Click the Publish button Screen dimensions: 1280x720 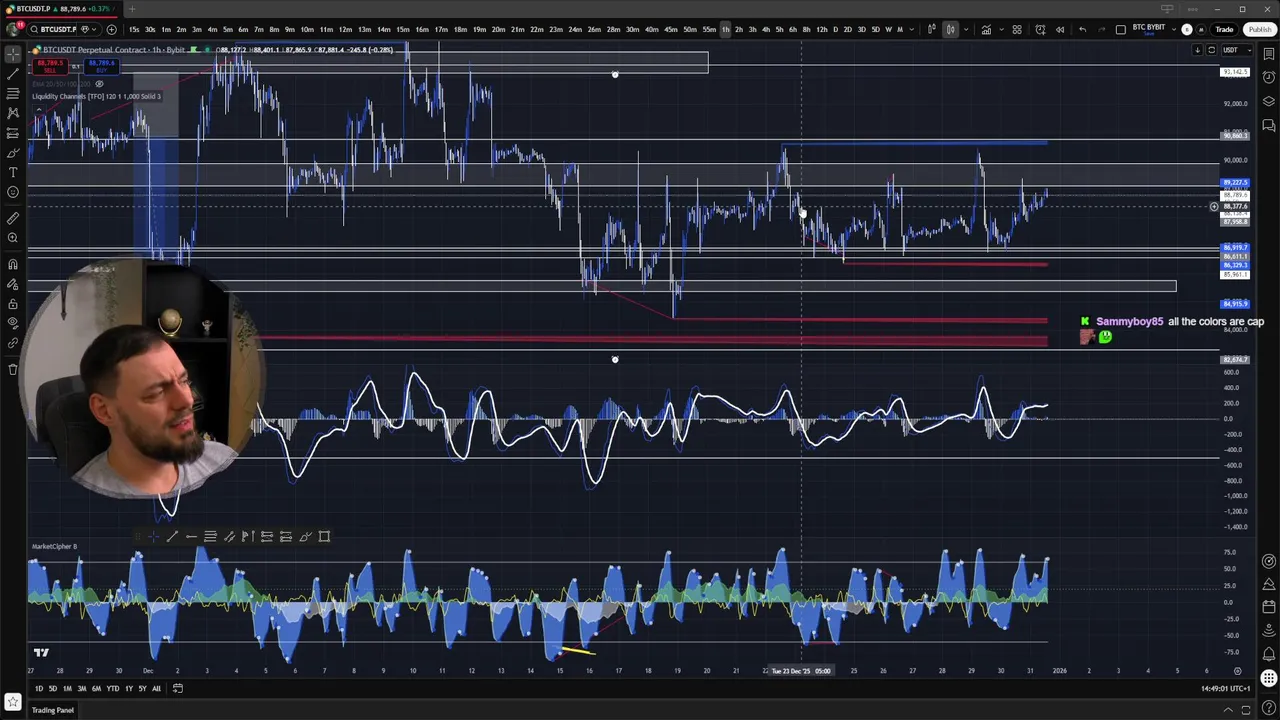[x=1260, y=29]
